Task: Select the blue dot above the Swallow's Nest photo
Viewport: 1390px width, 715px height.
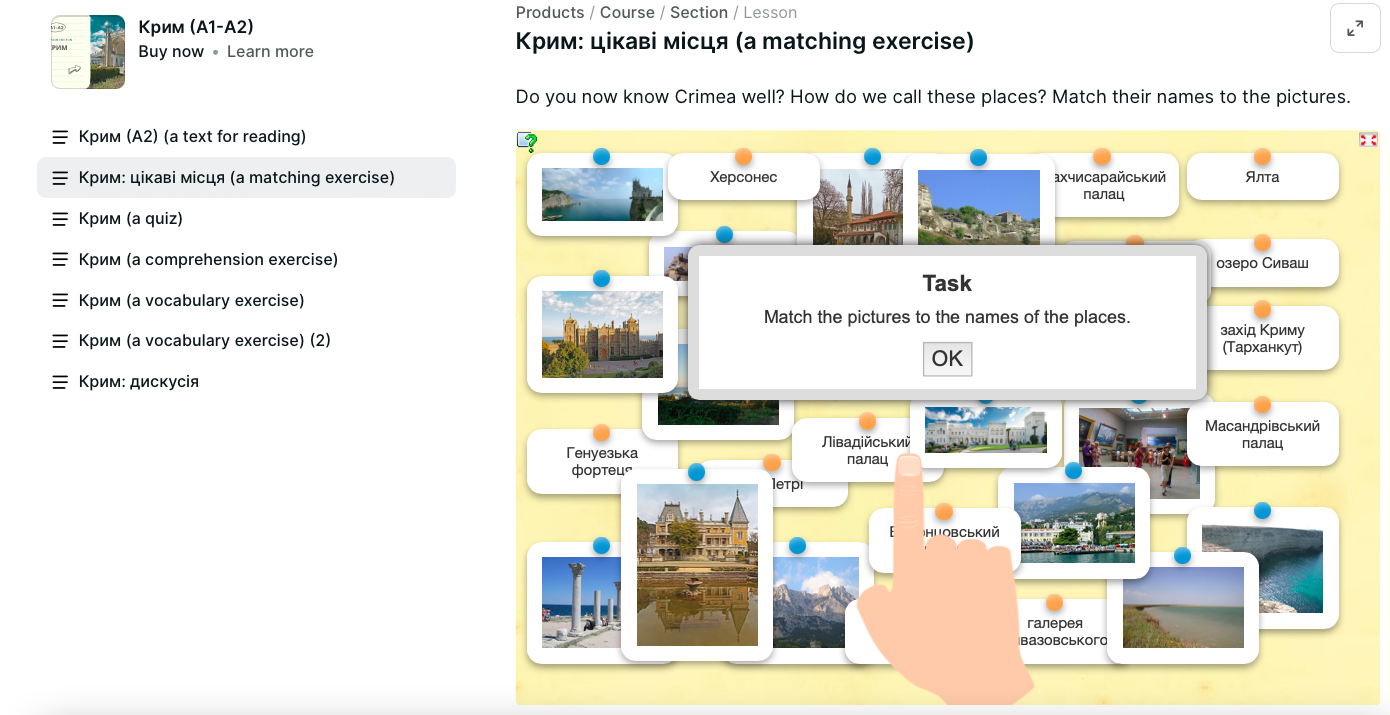Action: (601, 157)
